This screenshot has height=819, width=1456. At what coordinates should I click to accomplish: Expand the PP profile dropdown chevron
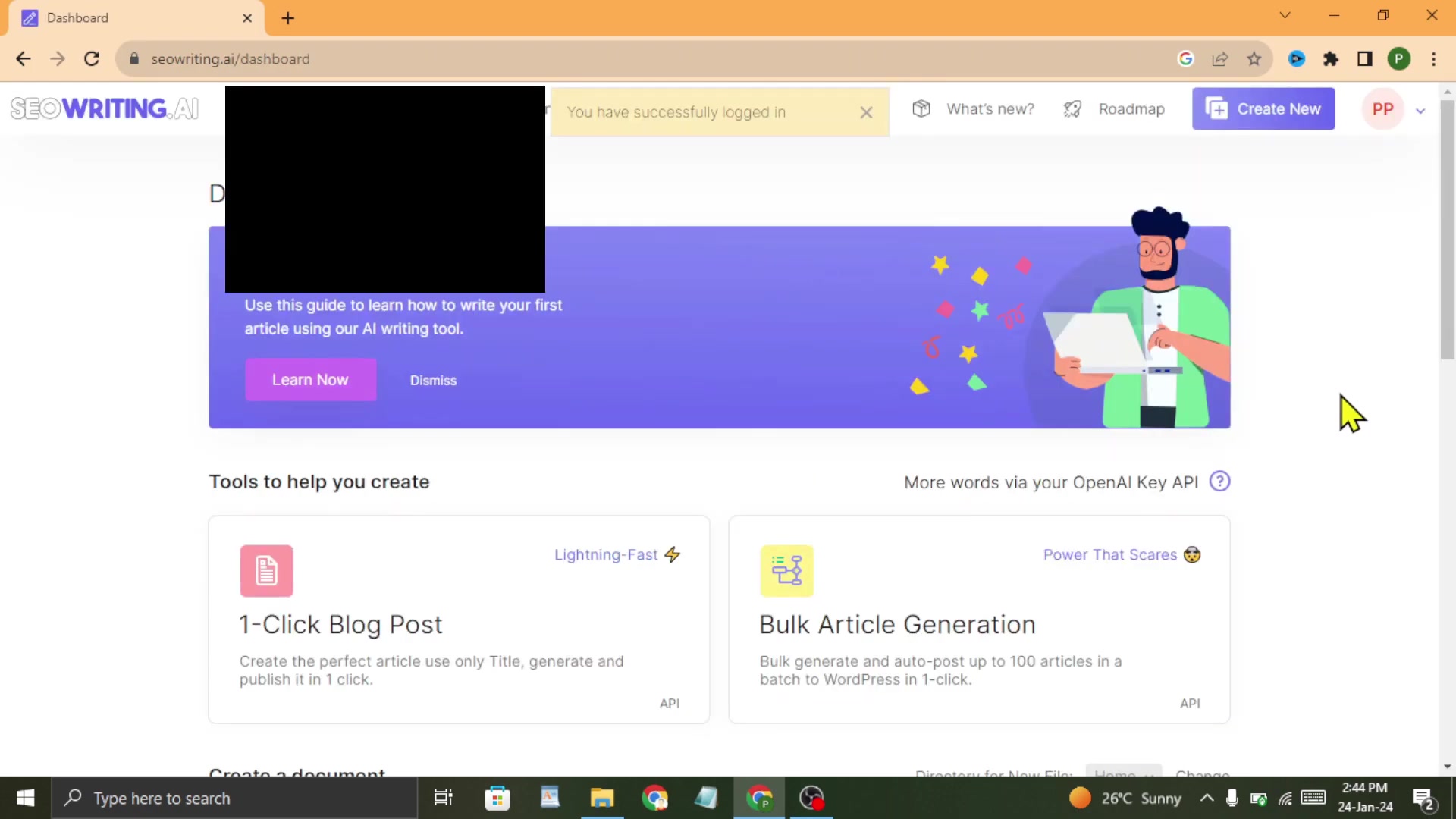pyautogui.click(x=1420, y=111)
